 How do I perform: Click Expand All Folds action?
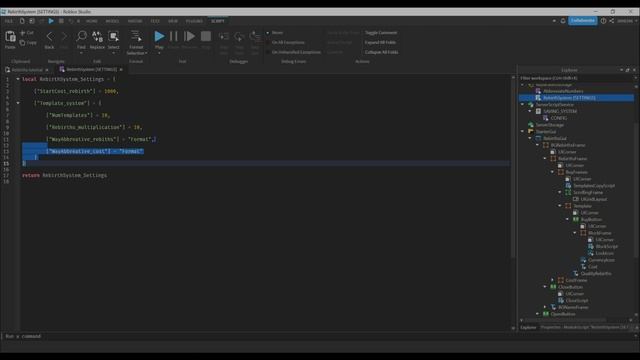tap(380, 42)
